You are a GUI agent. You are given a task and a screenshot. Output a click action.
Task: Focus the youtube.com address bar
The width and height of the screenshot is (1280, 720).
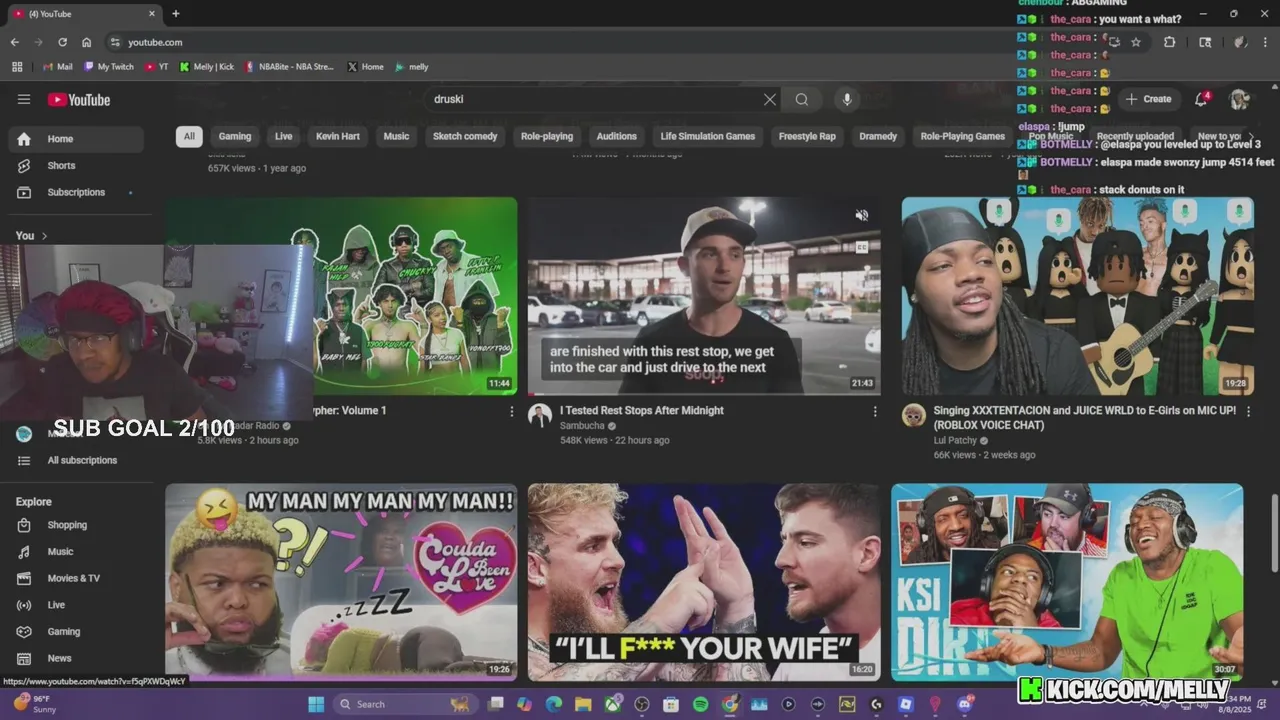point(600,42)
